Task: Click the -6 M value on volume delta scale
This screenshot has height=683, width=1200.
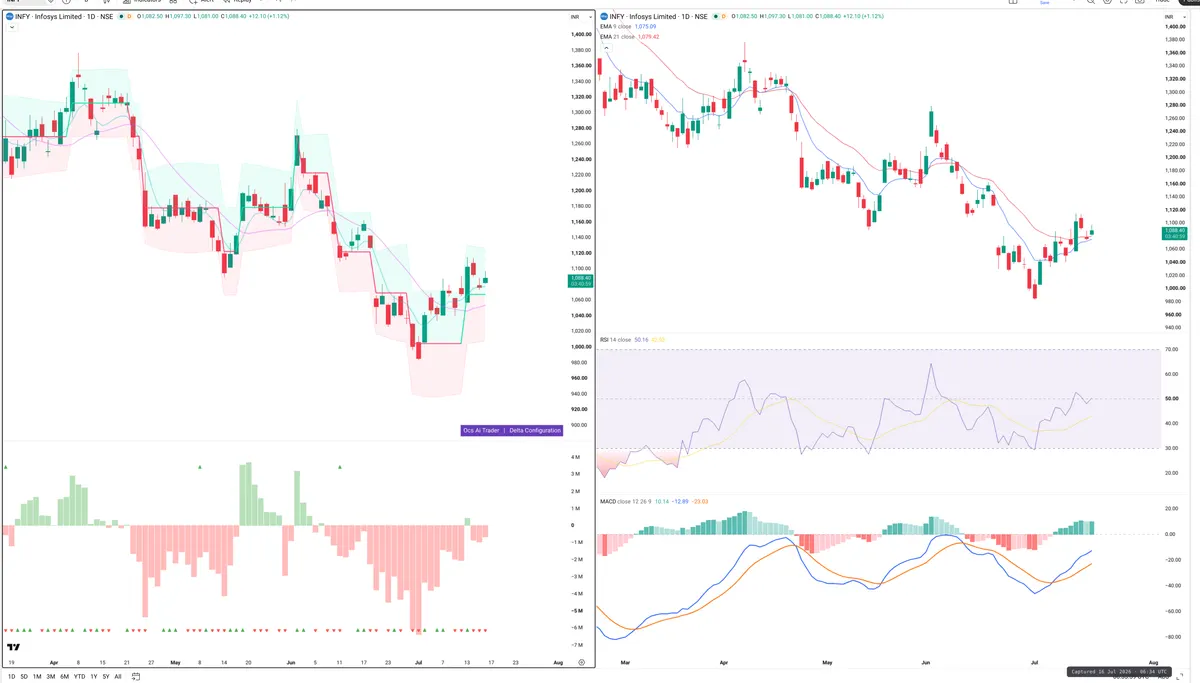Action: (x=577, y=627)
